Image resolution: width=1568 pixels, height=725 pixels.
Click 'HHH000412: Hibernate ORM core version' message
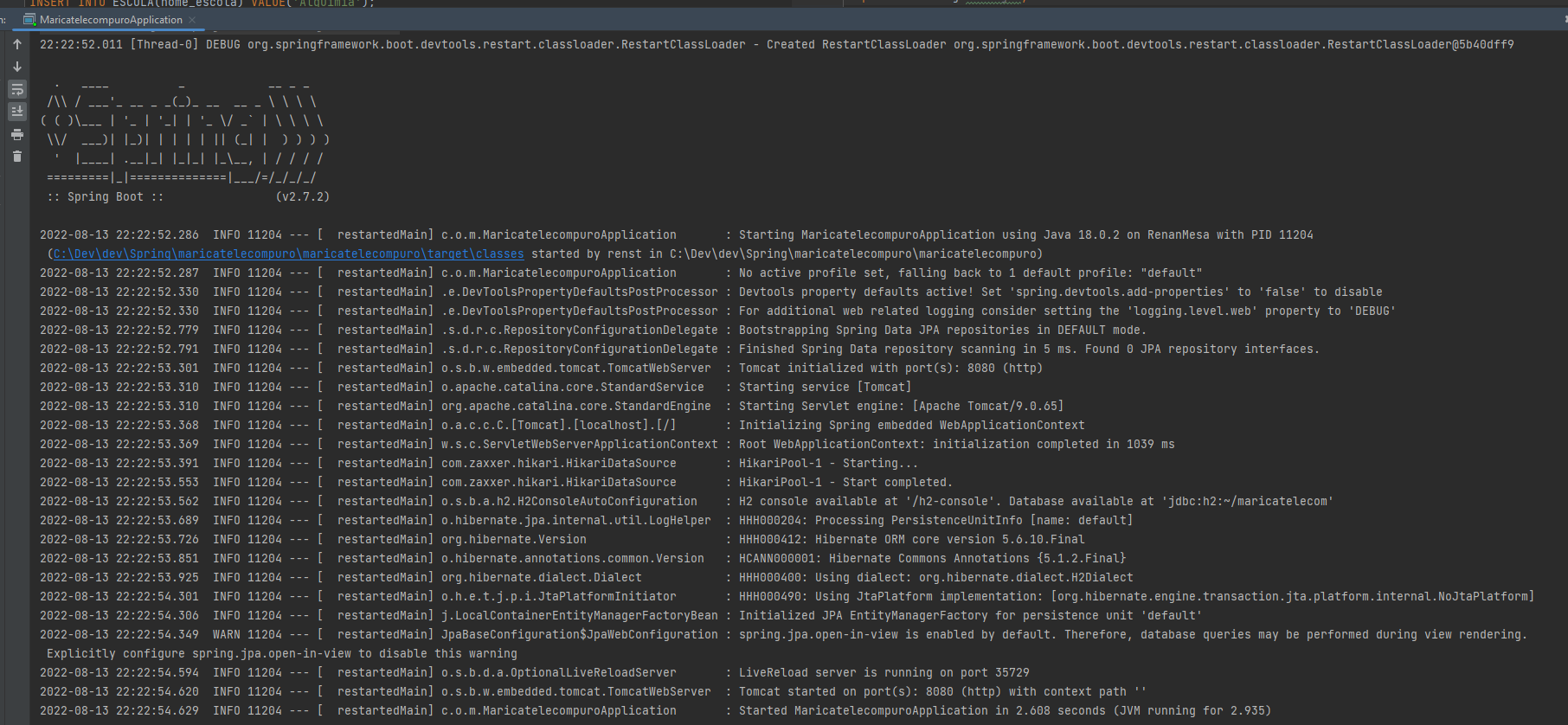tap(912, 540)
